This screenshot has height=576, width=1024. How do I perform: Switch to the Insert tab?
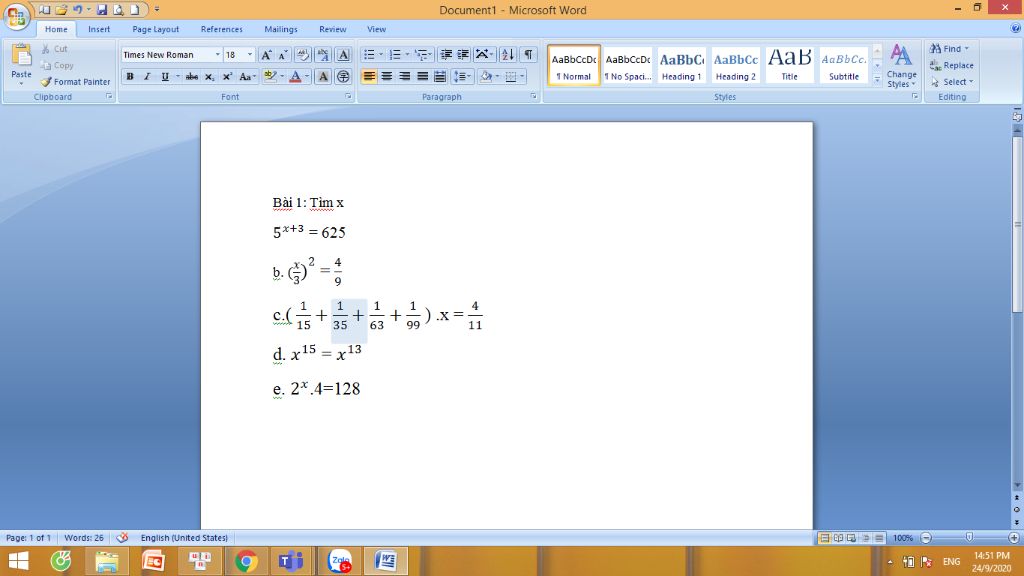point(99,29)
